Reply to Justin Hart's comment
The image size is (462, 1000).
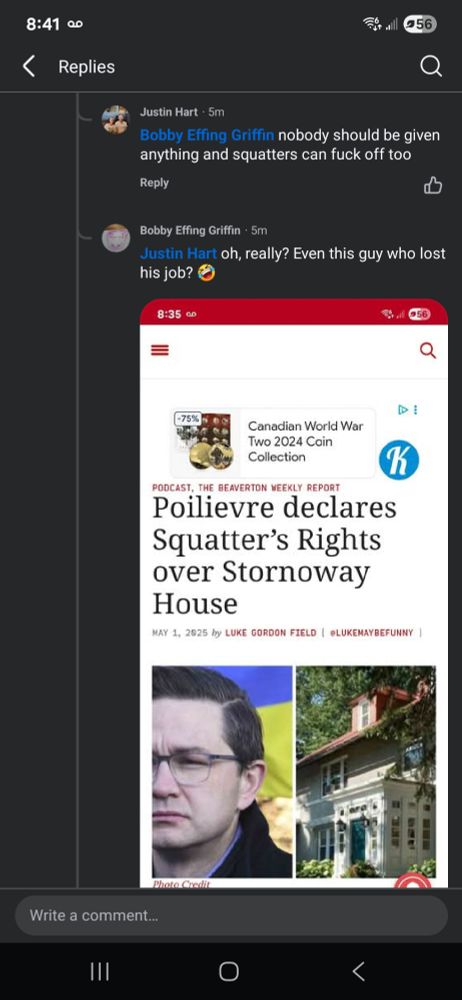coord(154,182)
